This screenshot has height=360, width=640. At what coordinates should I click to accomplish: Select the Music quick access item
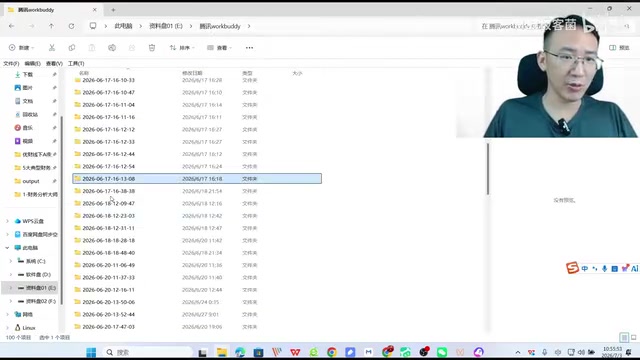coord(28,128)
